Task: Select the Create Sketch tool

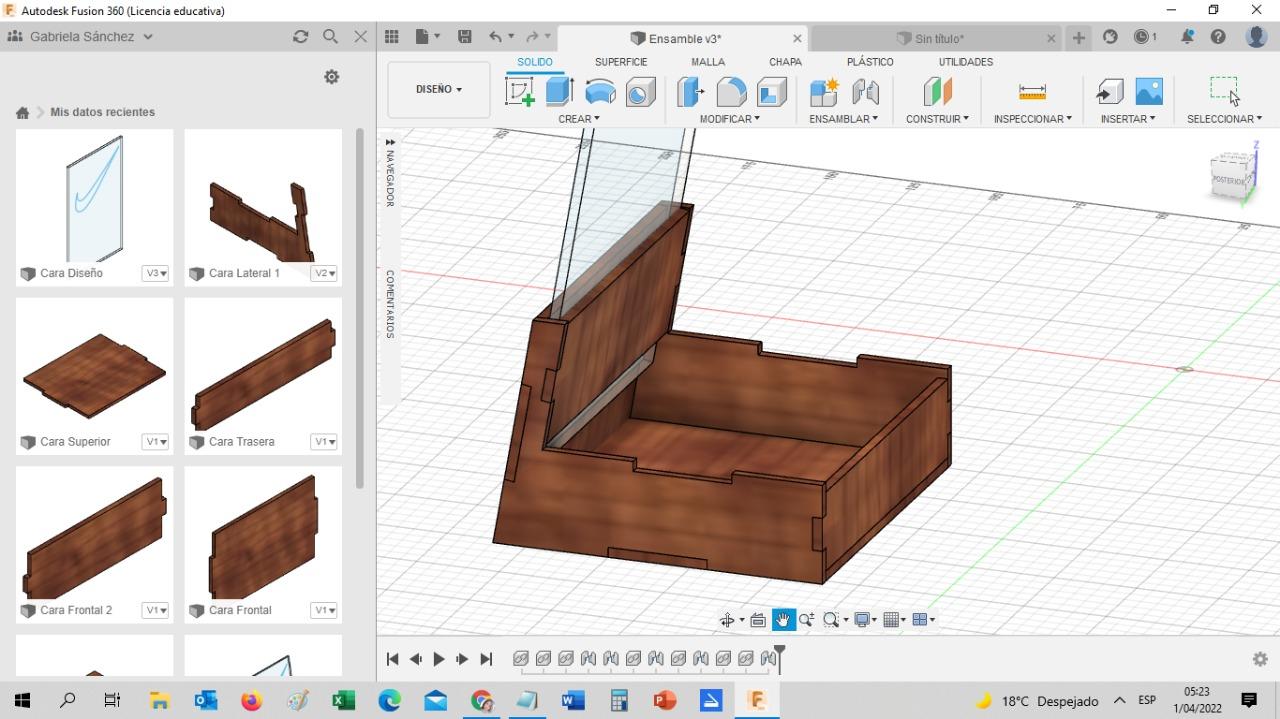Action: point(520,92)
